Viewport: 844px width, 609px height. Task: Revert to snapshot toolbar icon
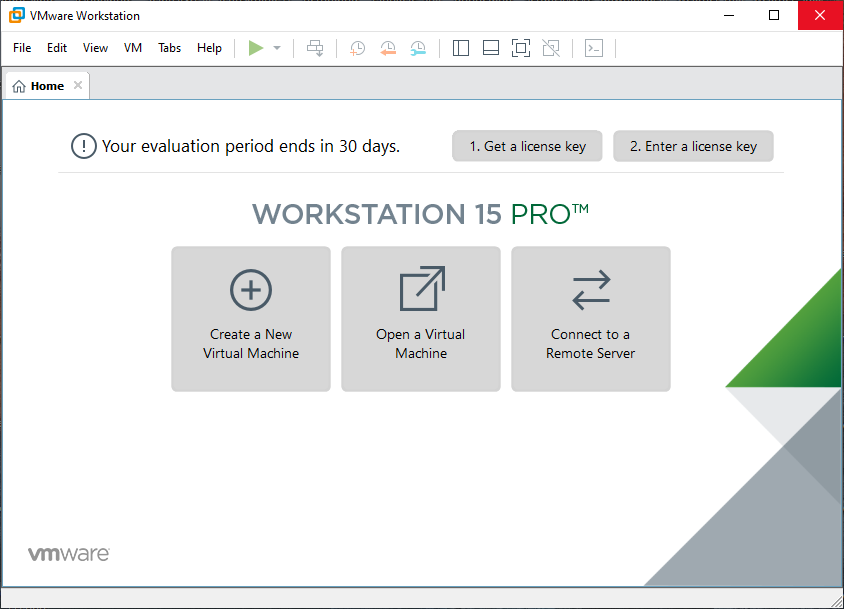(x=388, y=48)
